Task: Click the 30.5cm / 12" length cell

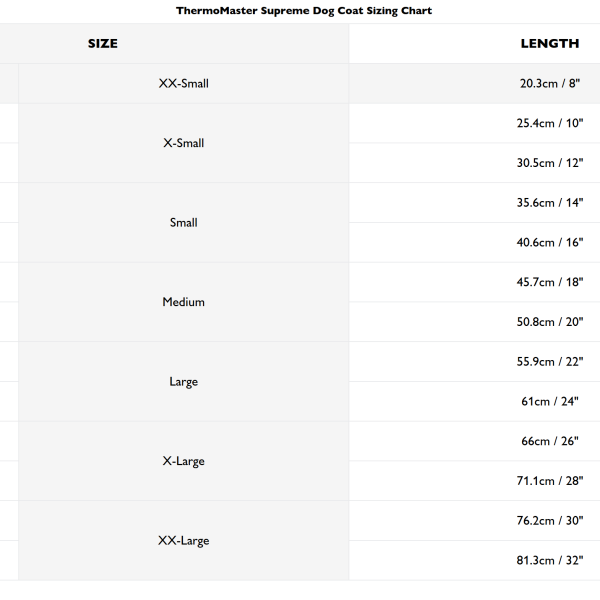Action: [x=549, y=163]
